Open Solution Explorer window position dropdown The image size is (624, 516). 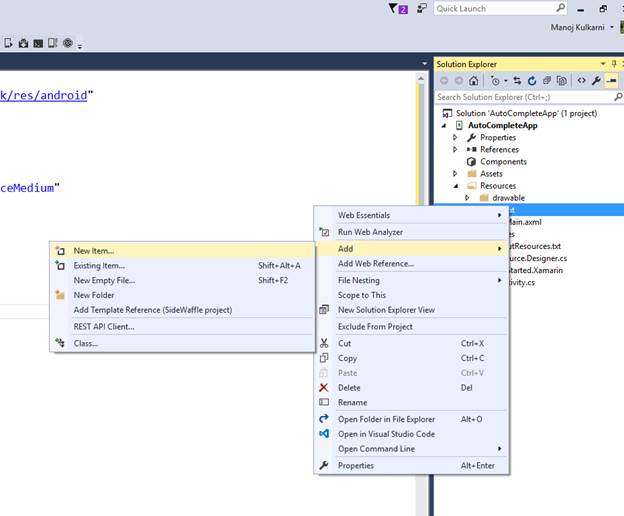pyautogui.click(x=603, y=64)
